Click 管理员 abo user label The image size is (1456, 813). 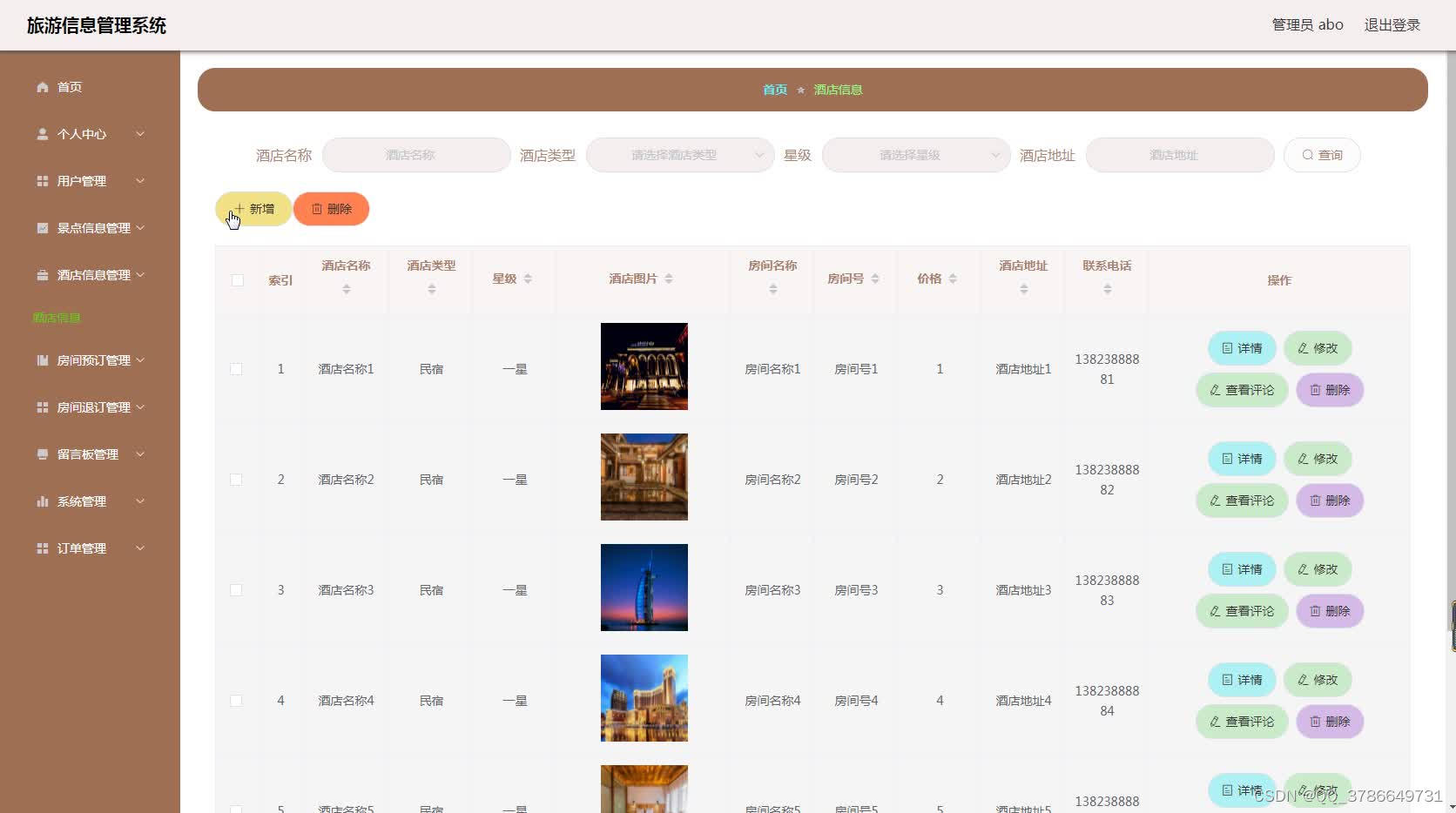click(x=1307, y=25)
